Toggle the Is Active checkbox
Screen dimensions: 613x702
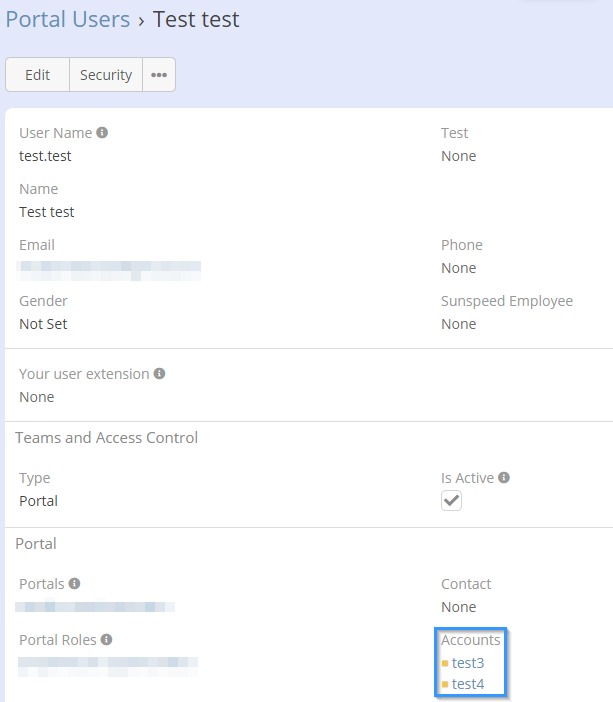pos(452,501)
